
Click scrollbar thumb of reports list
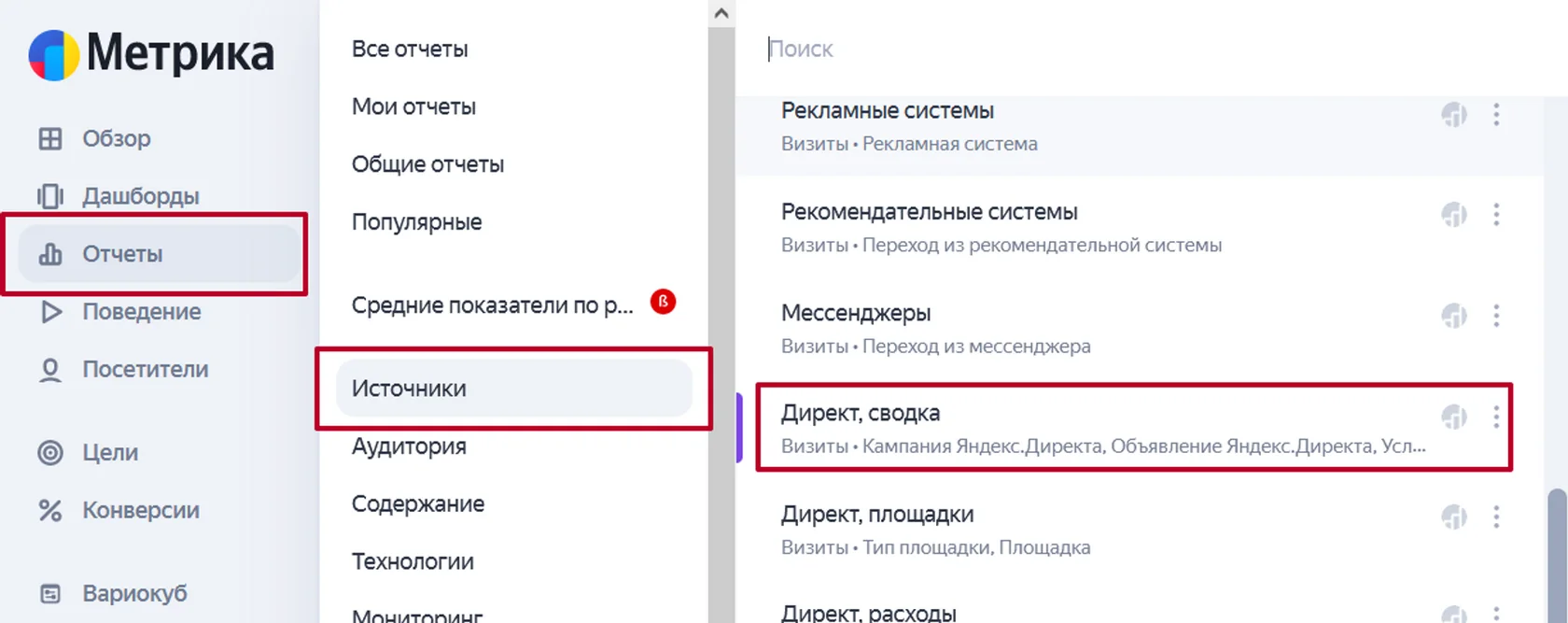(1557, 555)
